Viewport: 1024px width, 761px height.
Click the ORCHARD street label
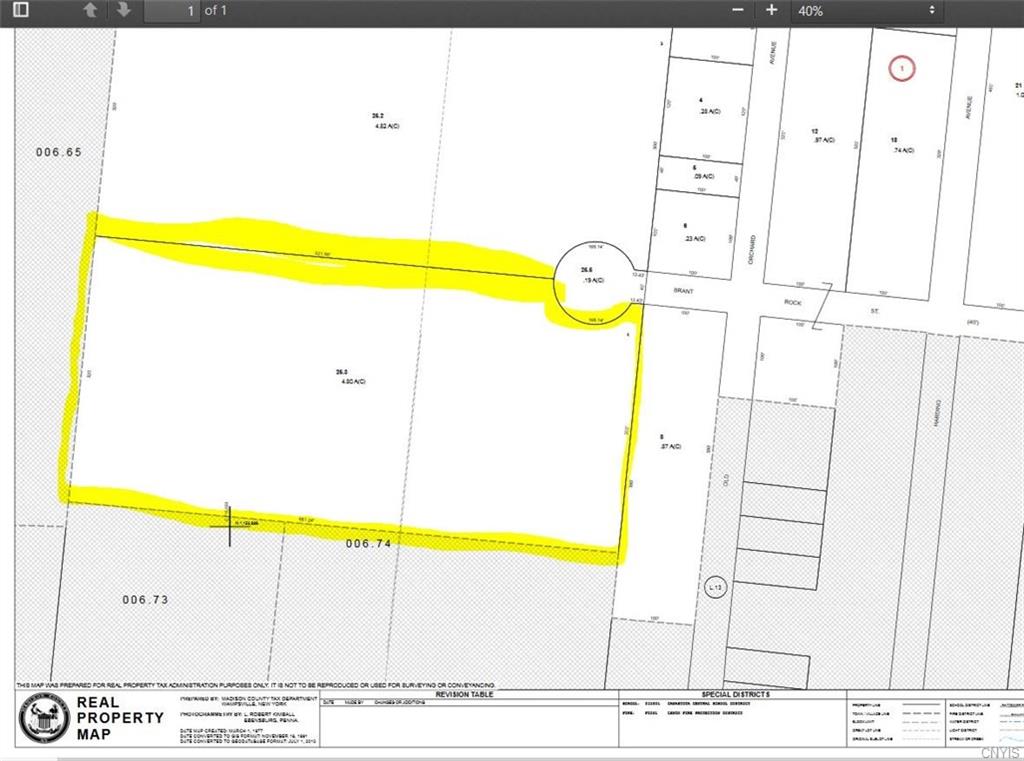pyautogui.click(x=753, y=251)
